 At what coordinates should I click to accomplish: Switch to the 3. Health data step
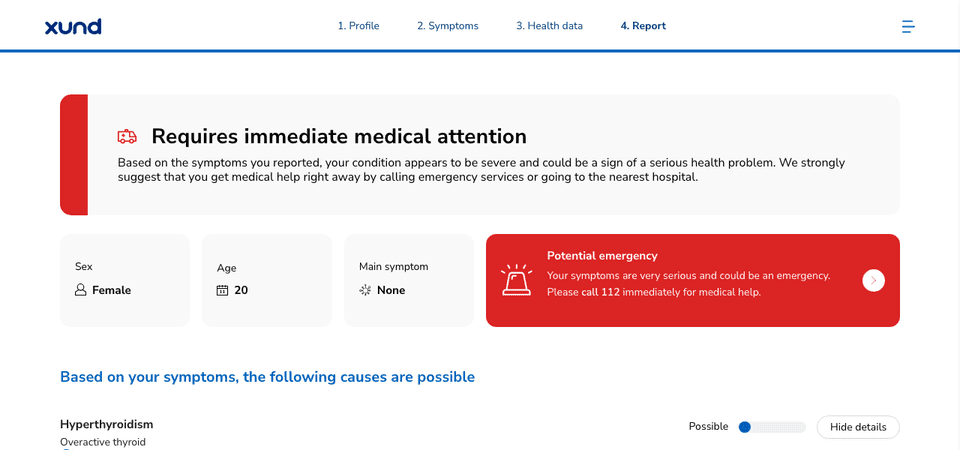549,26
